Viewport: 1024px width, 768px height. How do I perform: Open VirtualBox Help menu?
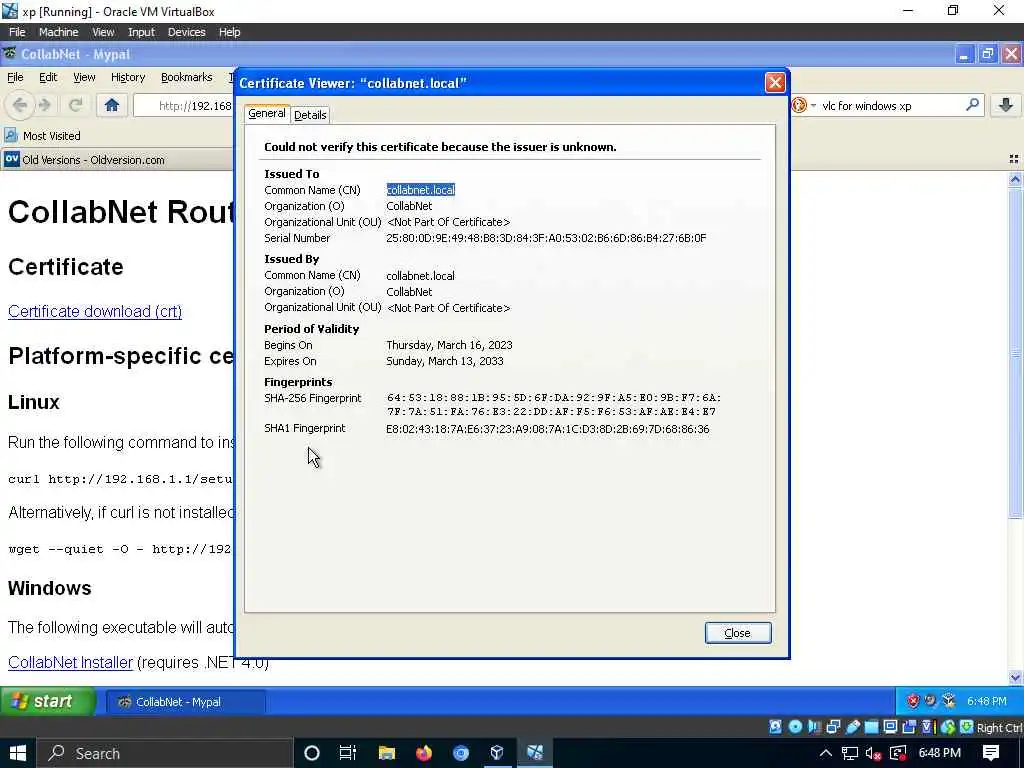click(229, 32)
